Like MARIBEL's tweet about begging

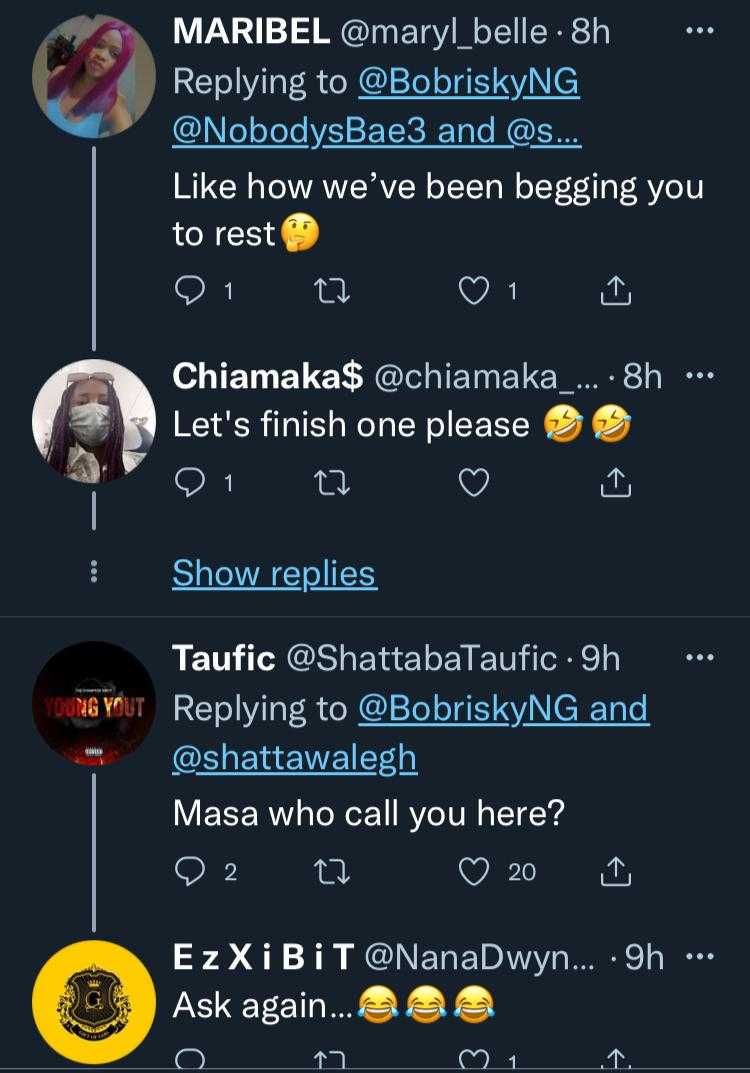pos(472,291)
